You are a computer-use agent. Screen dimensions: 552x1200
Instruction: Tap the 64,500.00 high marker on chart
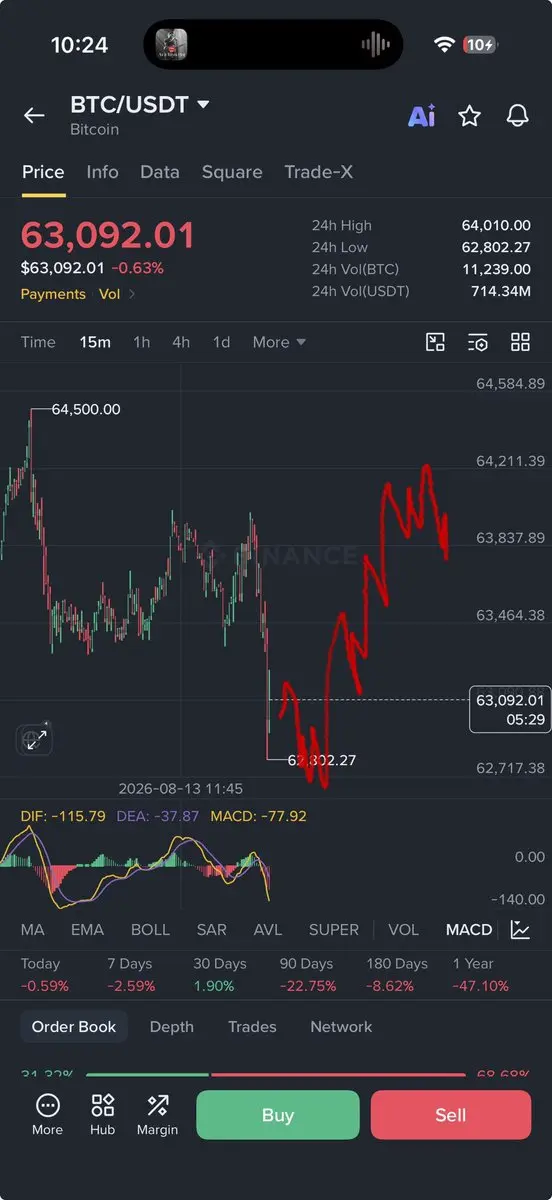point(86,409)
